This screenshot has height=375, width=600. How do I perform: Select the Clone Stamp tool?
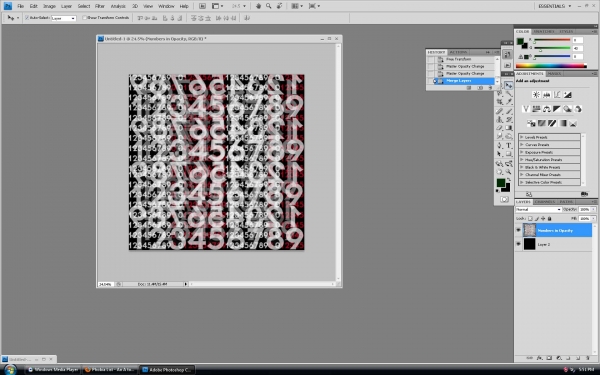[x=500, y=120]
